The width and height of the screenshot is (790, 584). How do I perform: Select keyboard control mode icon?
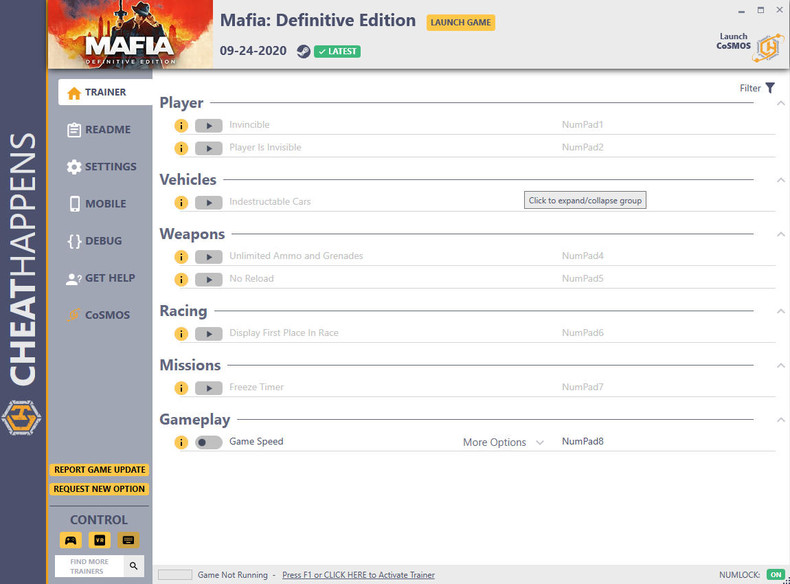(128, 540)
